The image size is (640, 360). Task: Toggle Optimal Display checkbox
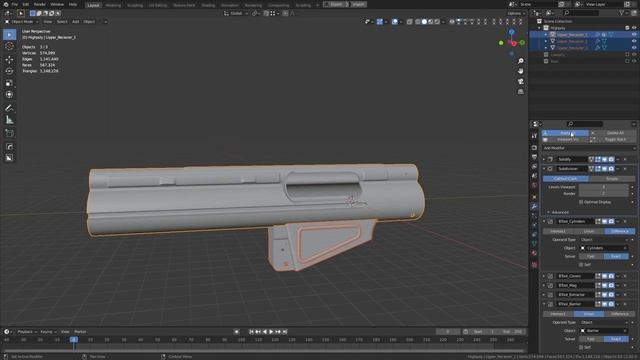coord(581,202)
